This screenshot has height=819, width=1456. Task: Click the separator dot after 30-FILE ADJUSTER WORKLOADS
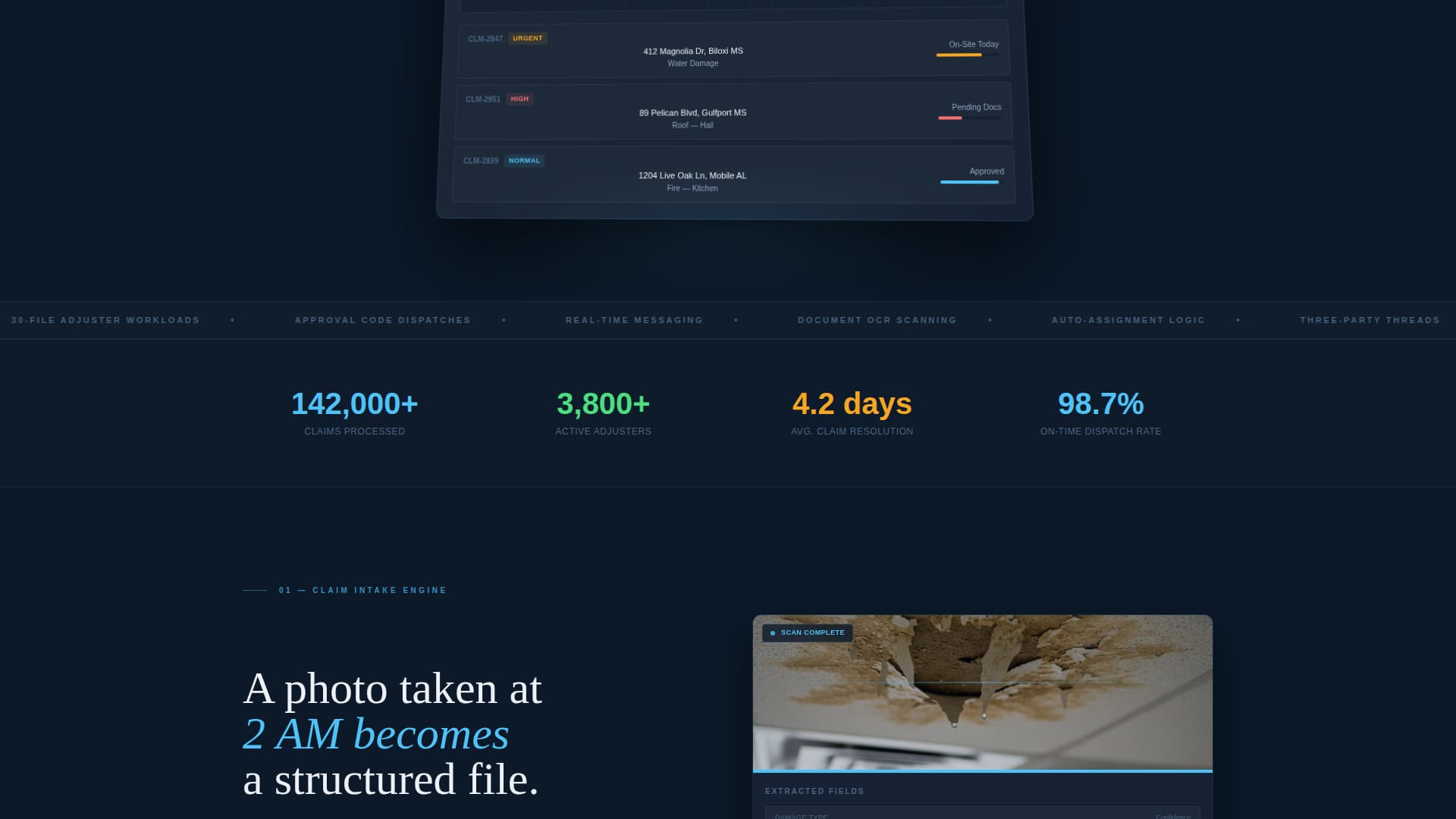233,320
